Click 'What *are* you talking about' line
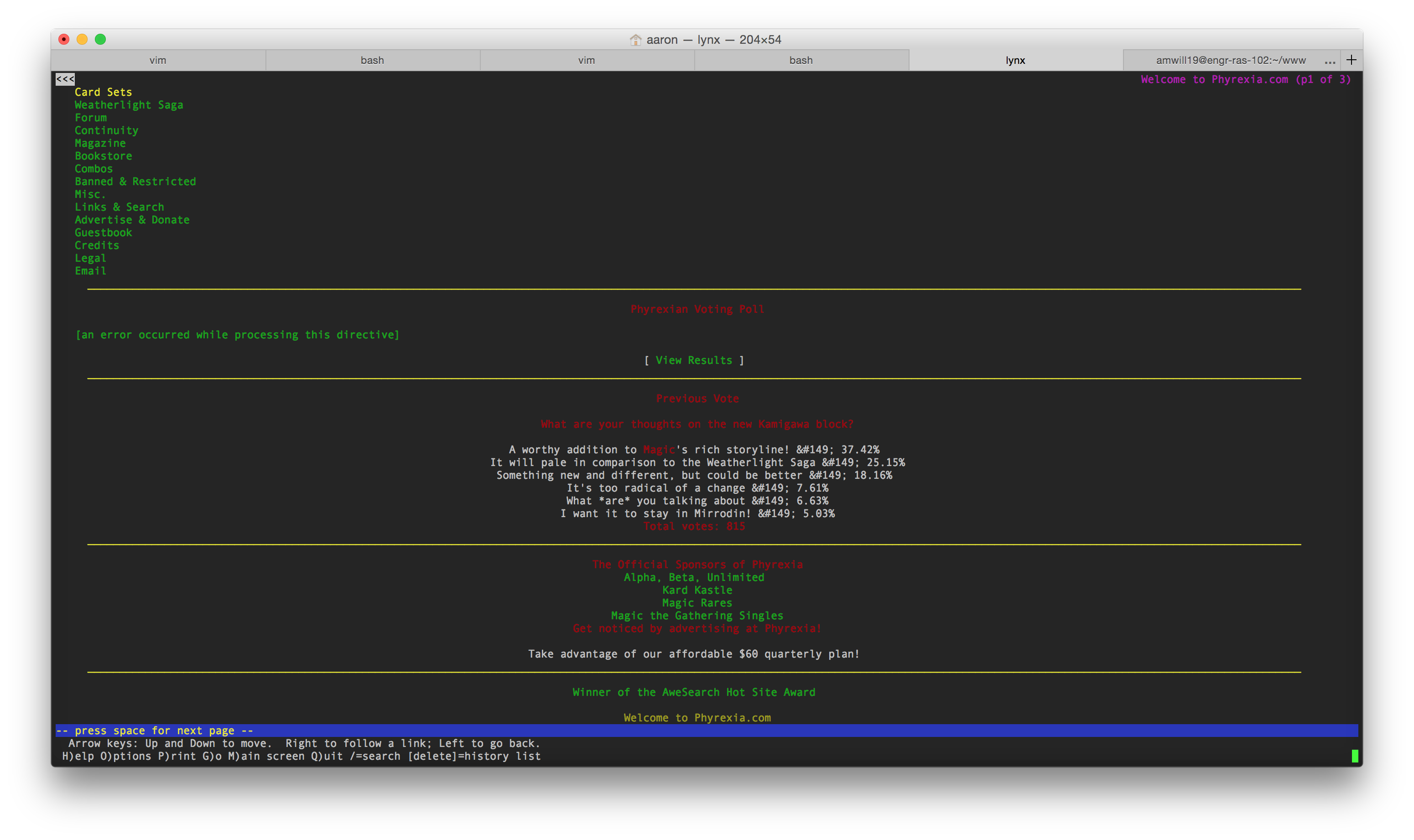 tap(697, 500)
